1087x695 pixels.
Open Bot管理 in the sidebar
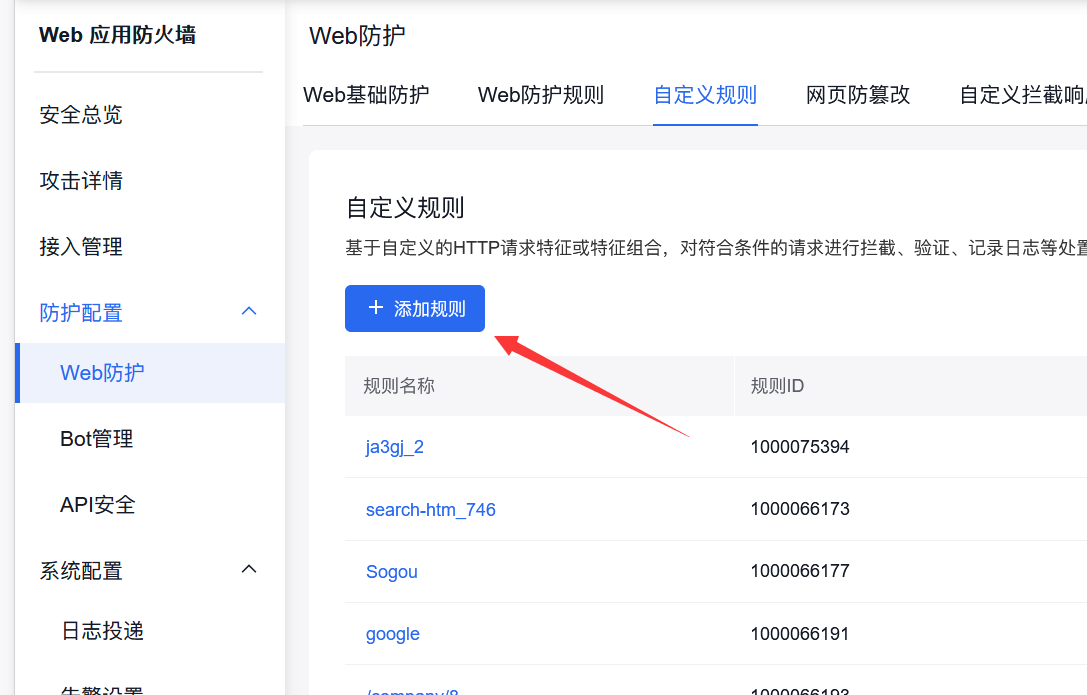click(96, 439)
